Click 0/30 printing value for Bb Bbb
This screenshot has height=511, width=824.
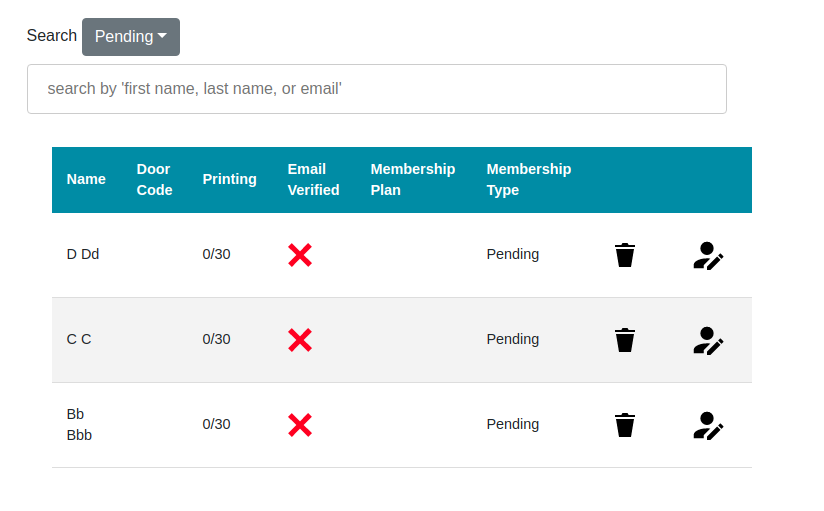pos(216,424)
